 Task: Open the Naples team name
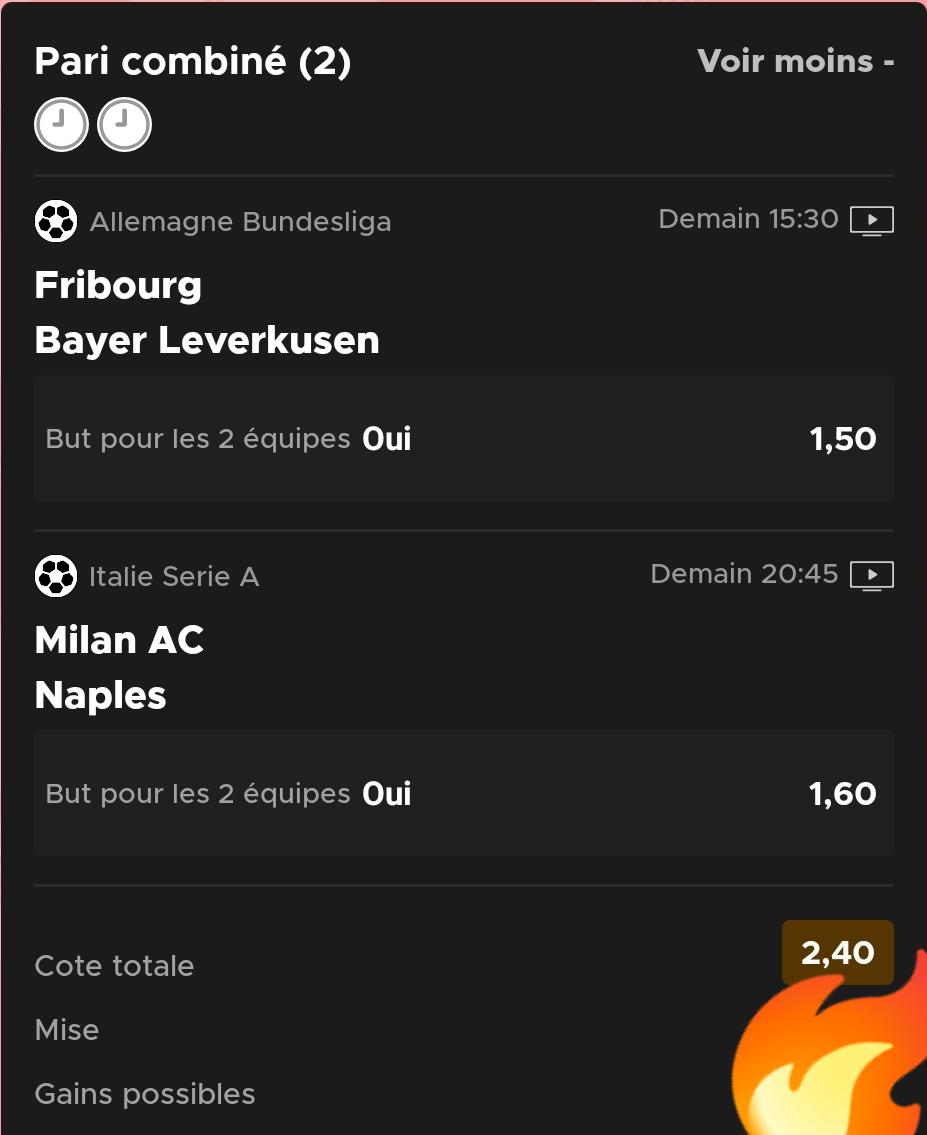pos(100,695)
